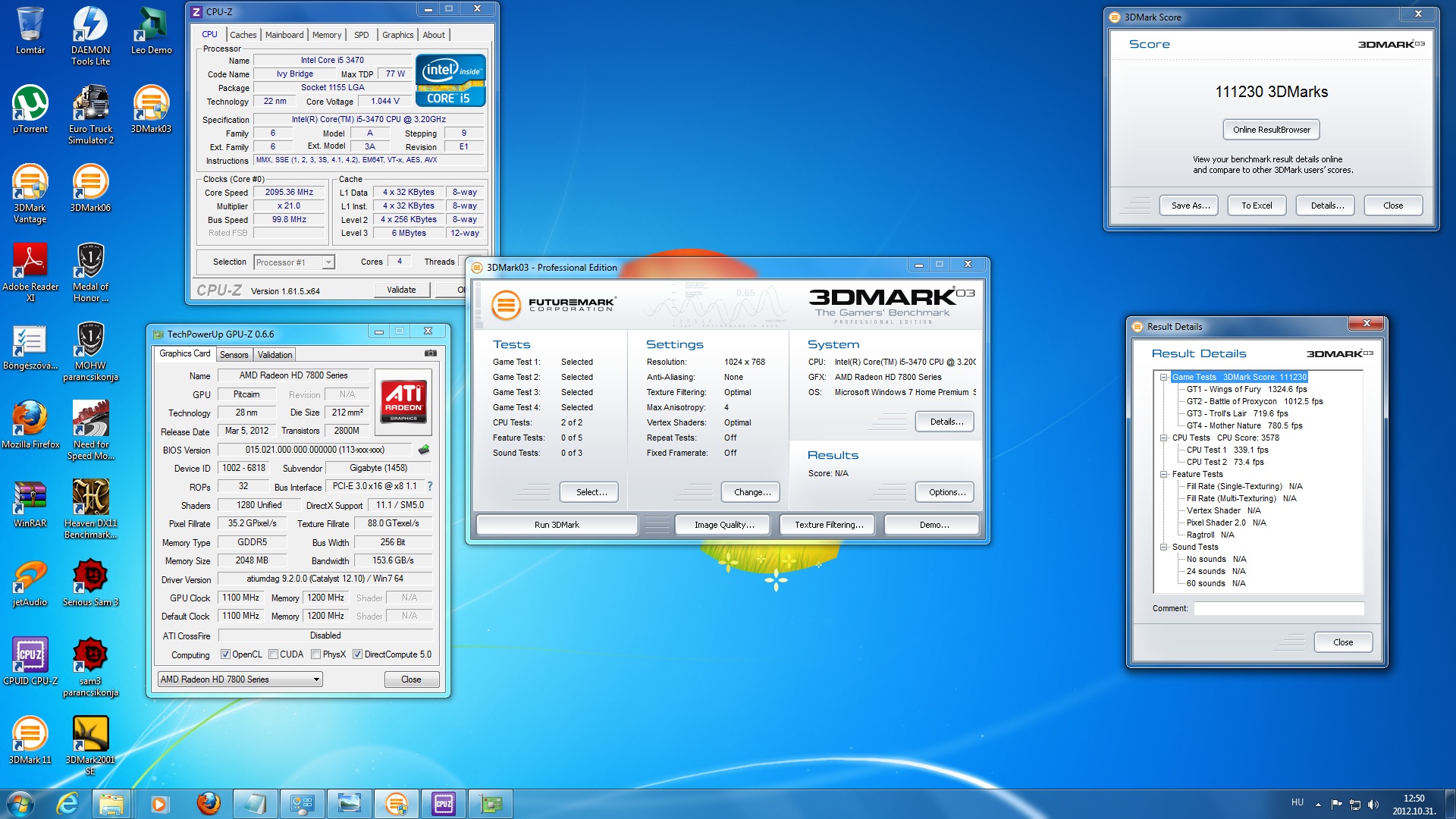Select GT1 - Wings of Fury result row
The image size is (1456, 819).
coord(1247,389)
